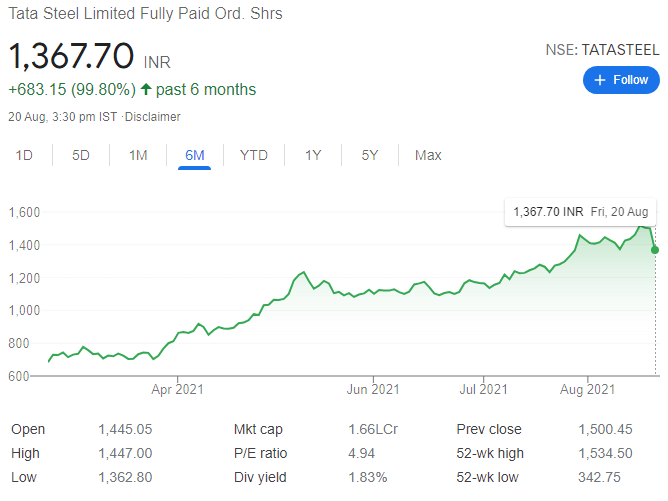Click the Div yield label

(x=260, y=478)
